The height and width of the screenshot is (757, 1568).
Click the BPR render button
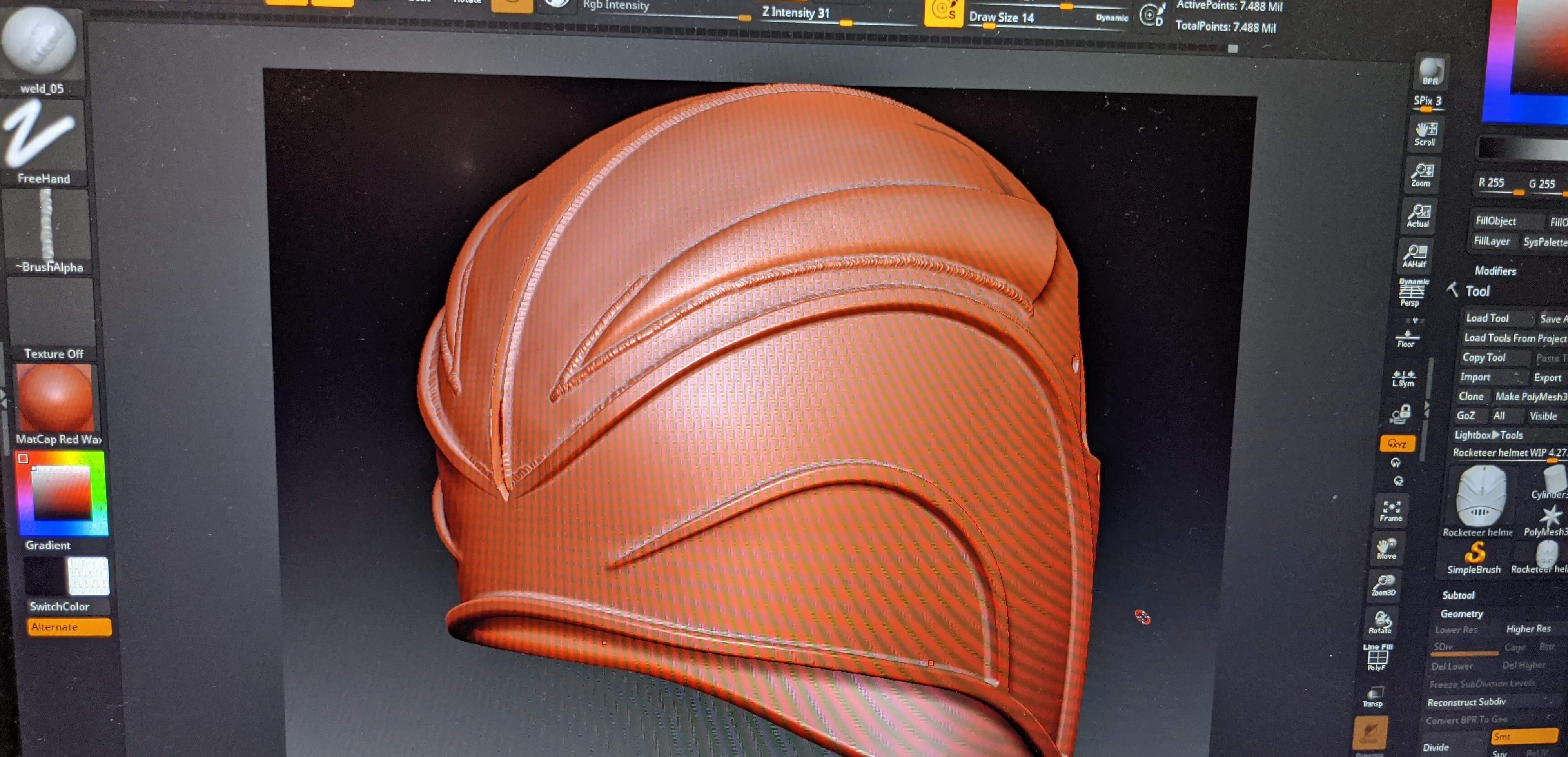1430,71
